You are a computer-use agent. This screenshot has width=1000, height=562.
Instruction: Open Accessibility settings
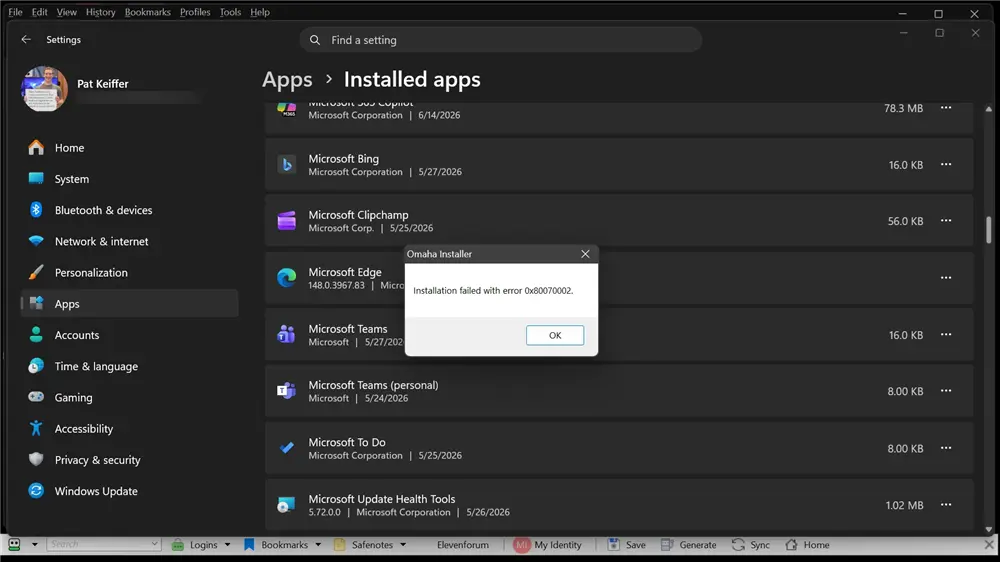tap(129, 429)
